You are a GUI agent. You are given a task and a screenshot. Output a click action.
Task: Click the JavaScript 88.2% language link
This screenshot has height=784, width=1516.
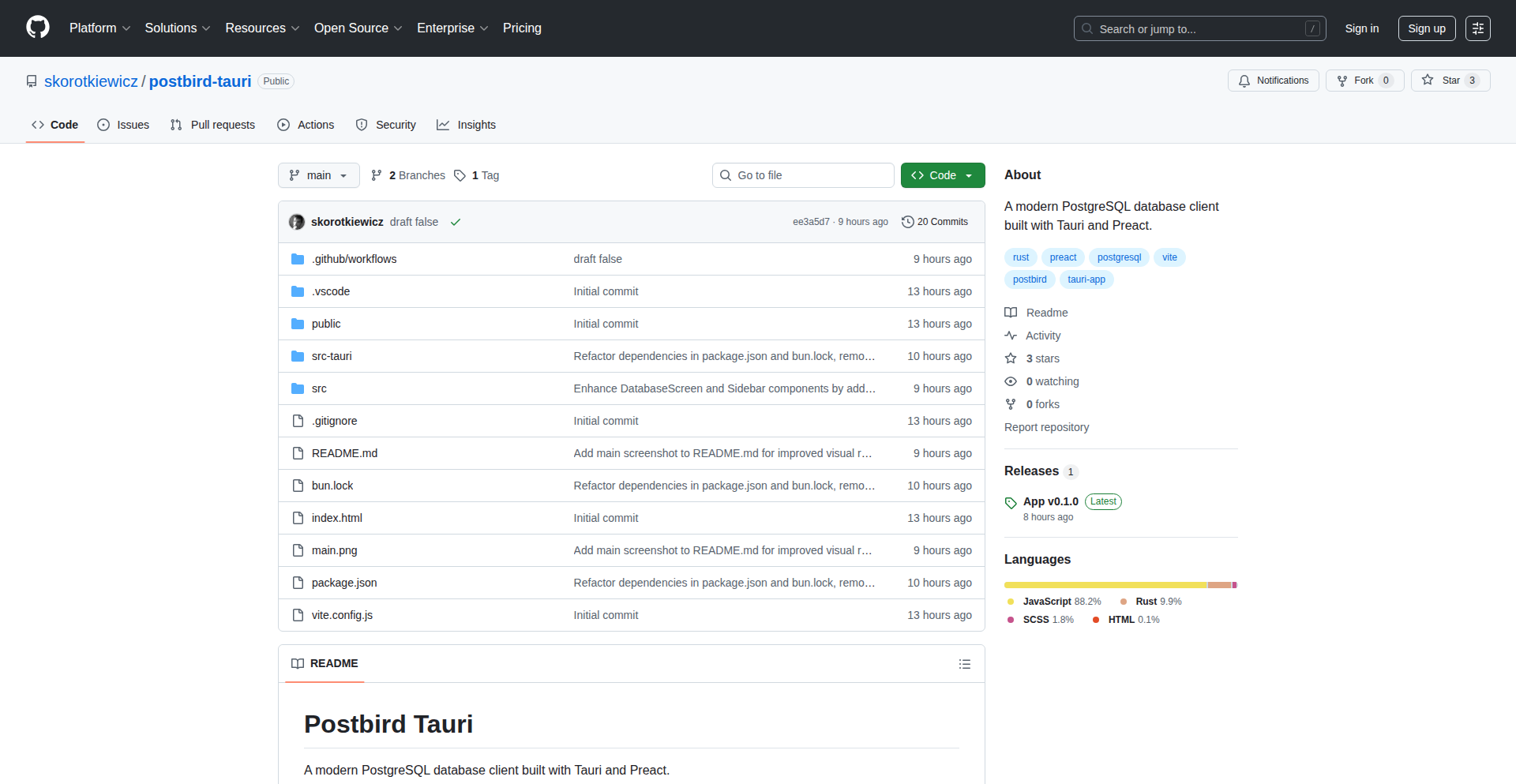(x=1053, y=602)
